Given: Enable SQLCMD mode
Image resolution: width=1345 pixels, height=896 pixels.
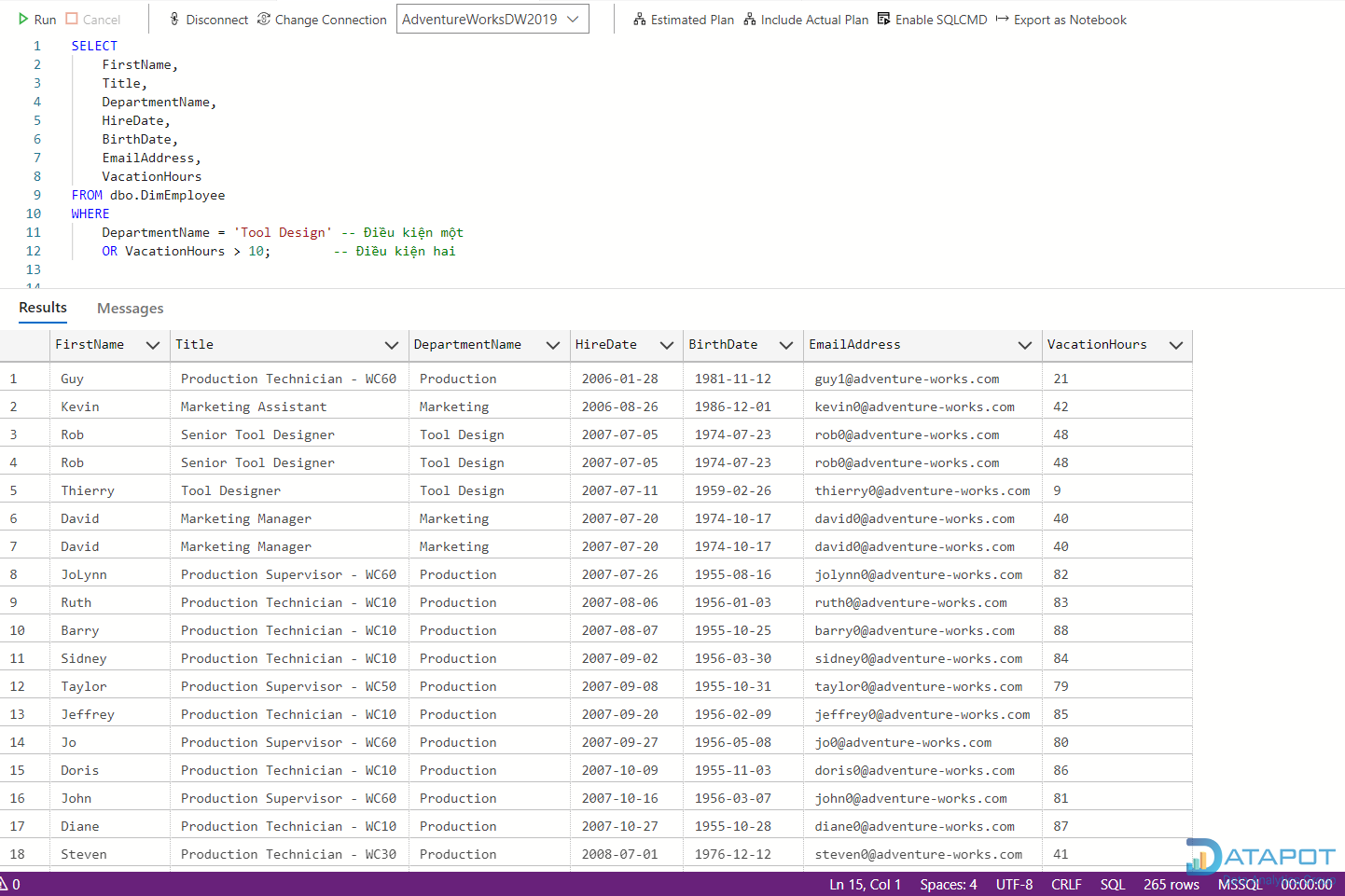Looking at the screenshot, I should (932, 20).
